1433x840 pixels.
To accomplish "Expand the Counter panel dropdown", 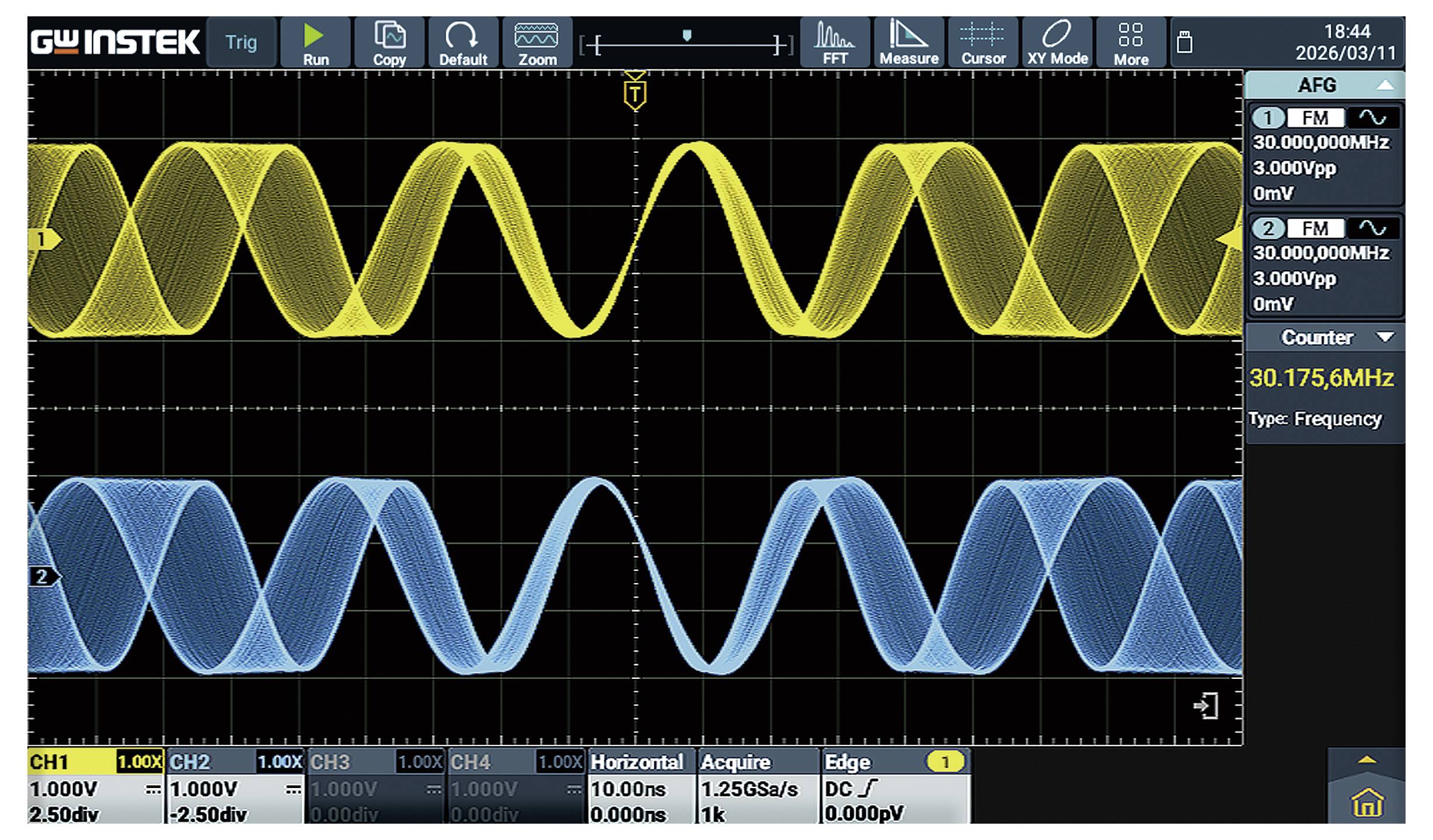I will (x=1385, y=337).
